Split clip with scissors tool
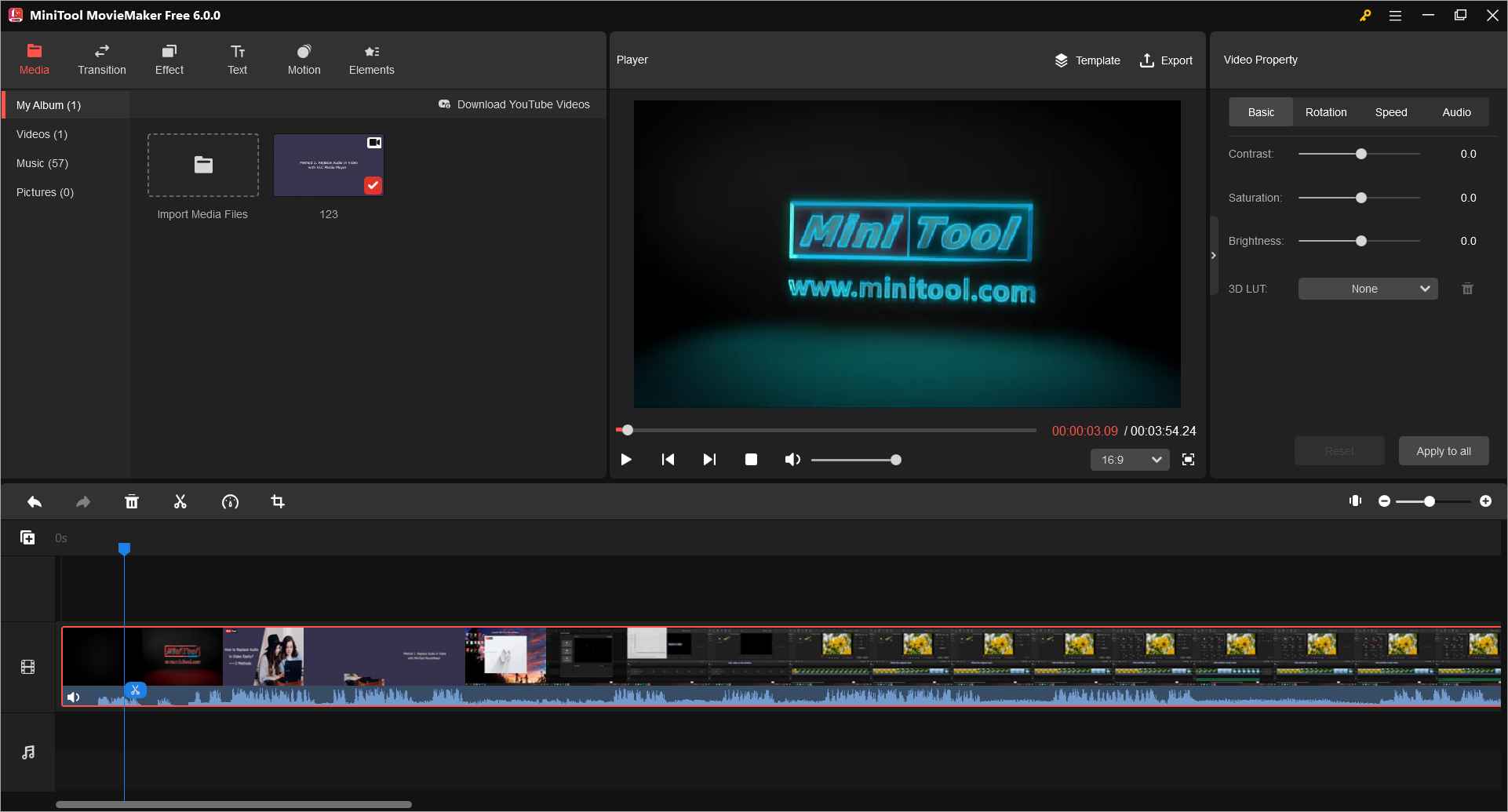 (x=180, y=502)
